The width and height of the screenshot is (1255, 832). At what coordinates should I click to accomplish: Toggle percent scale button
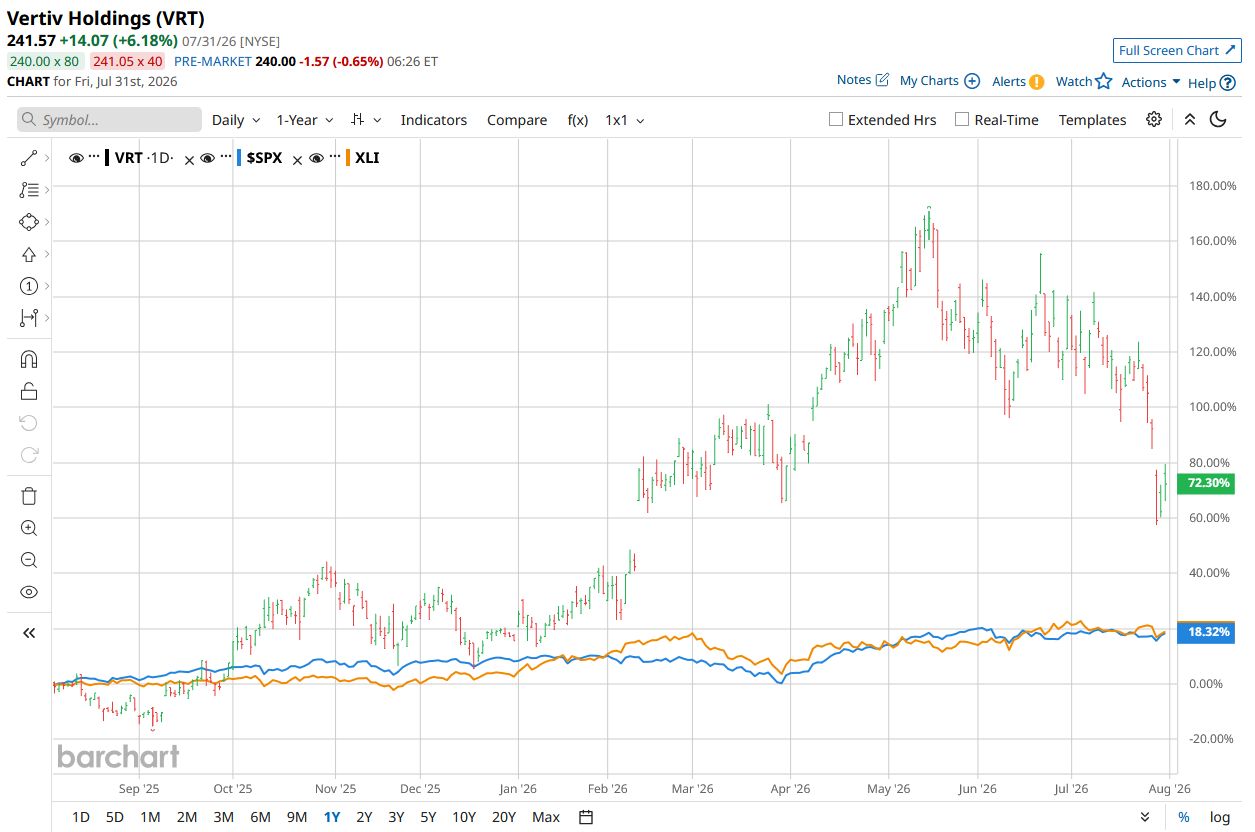pyautogui.click(x=1183, y=817)
